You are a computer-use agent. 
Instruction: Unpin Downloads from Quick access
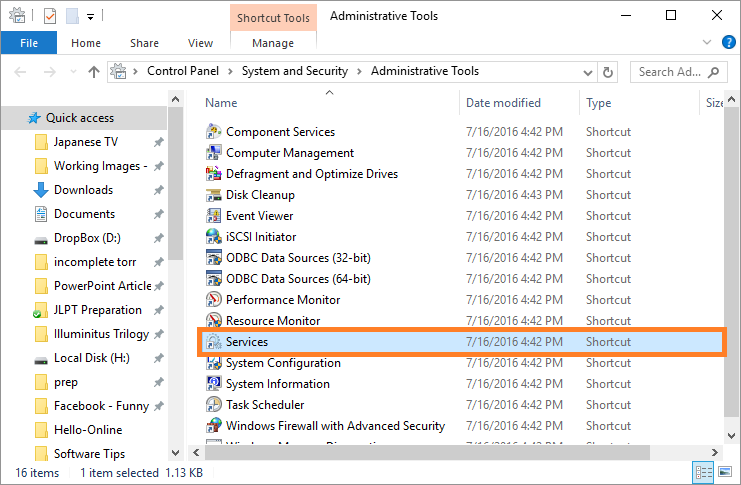click(158, 190)
